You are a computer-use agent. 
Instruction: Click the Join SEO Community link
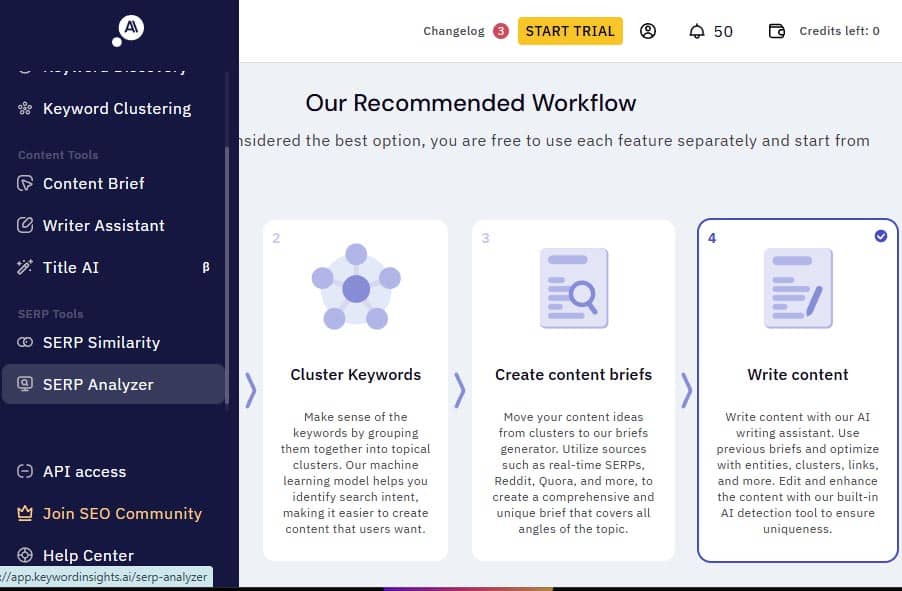click(122, 514)
